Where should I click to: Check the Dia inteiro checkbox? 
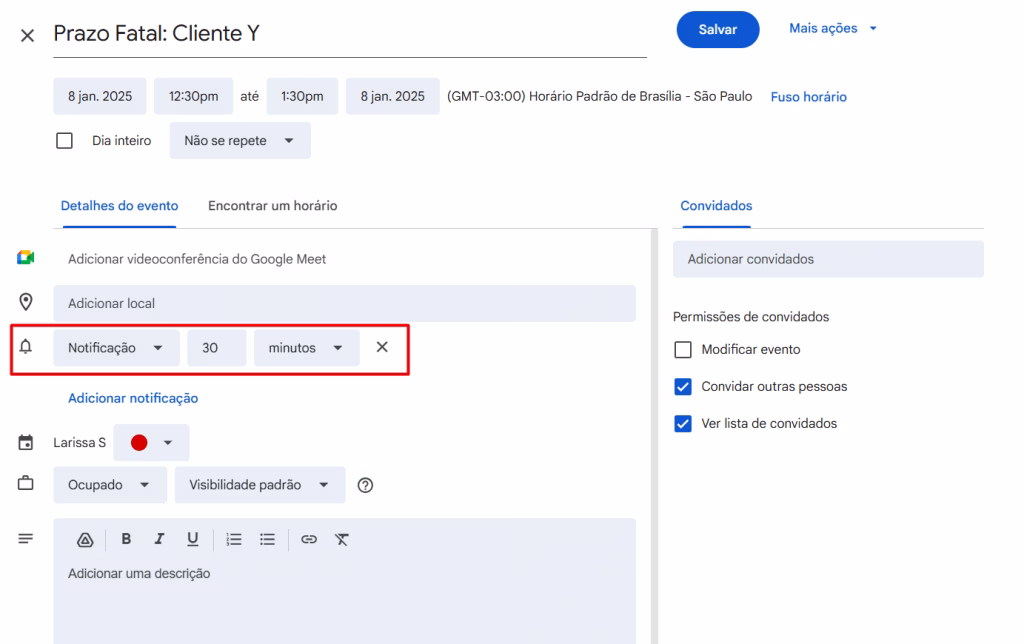[x=64, y=140]
